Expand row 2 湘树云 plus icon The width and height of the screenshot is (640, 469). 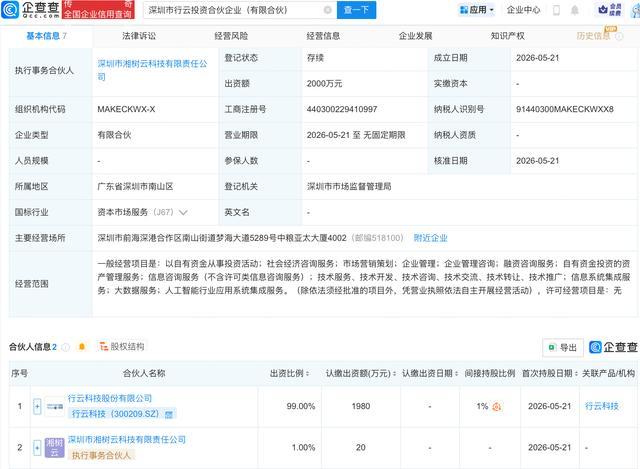(x=37, y=448)
